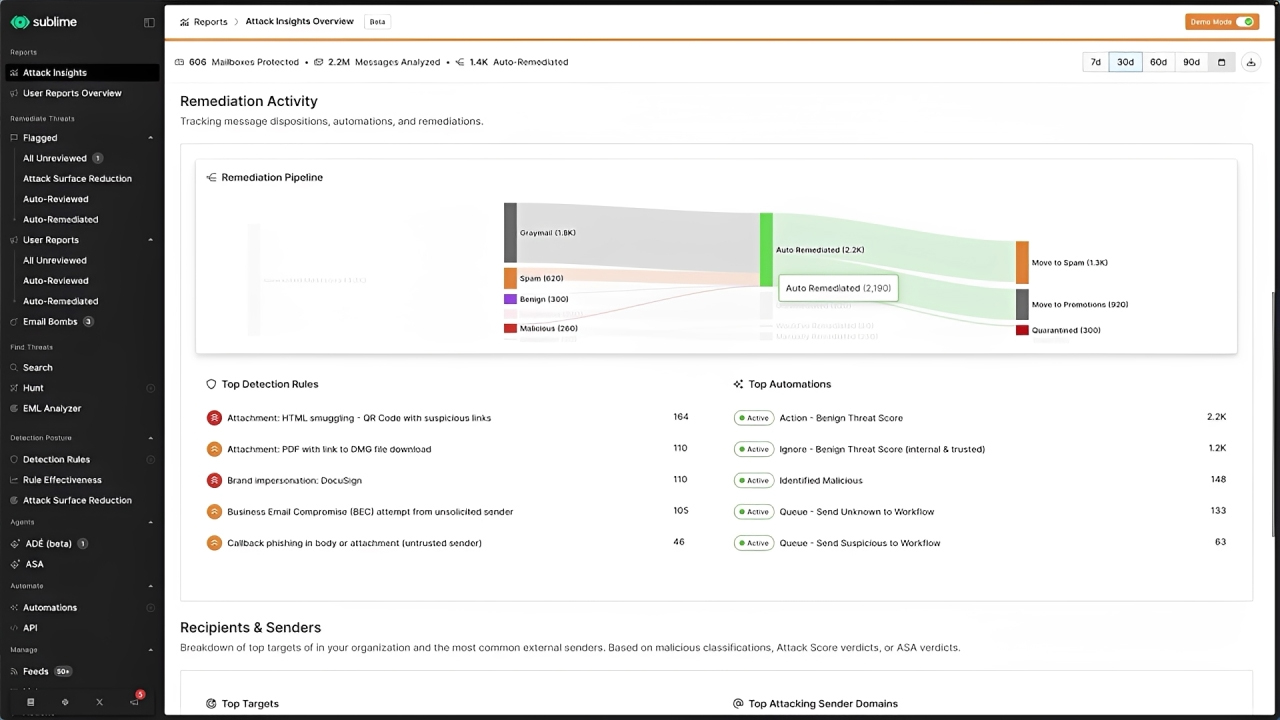The image size is (1280, 720).
Task: Select the 7d time range
Action: [1095, 62]
